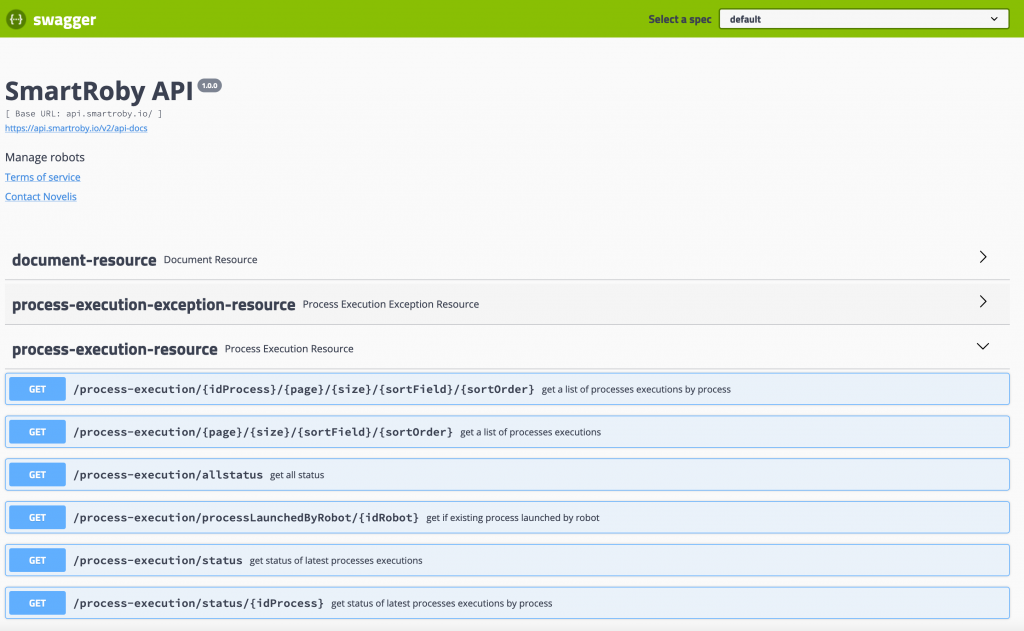The image size is (1024, 631).
Task: Click GET button for processLaunchedByRobot endpoint
Action: click(x=37, y=517)
